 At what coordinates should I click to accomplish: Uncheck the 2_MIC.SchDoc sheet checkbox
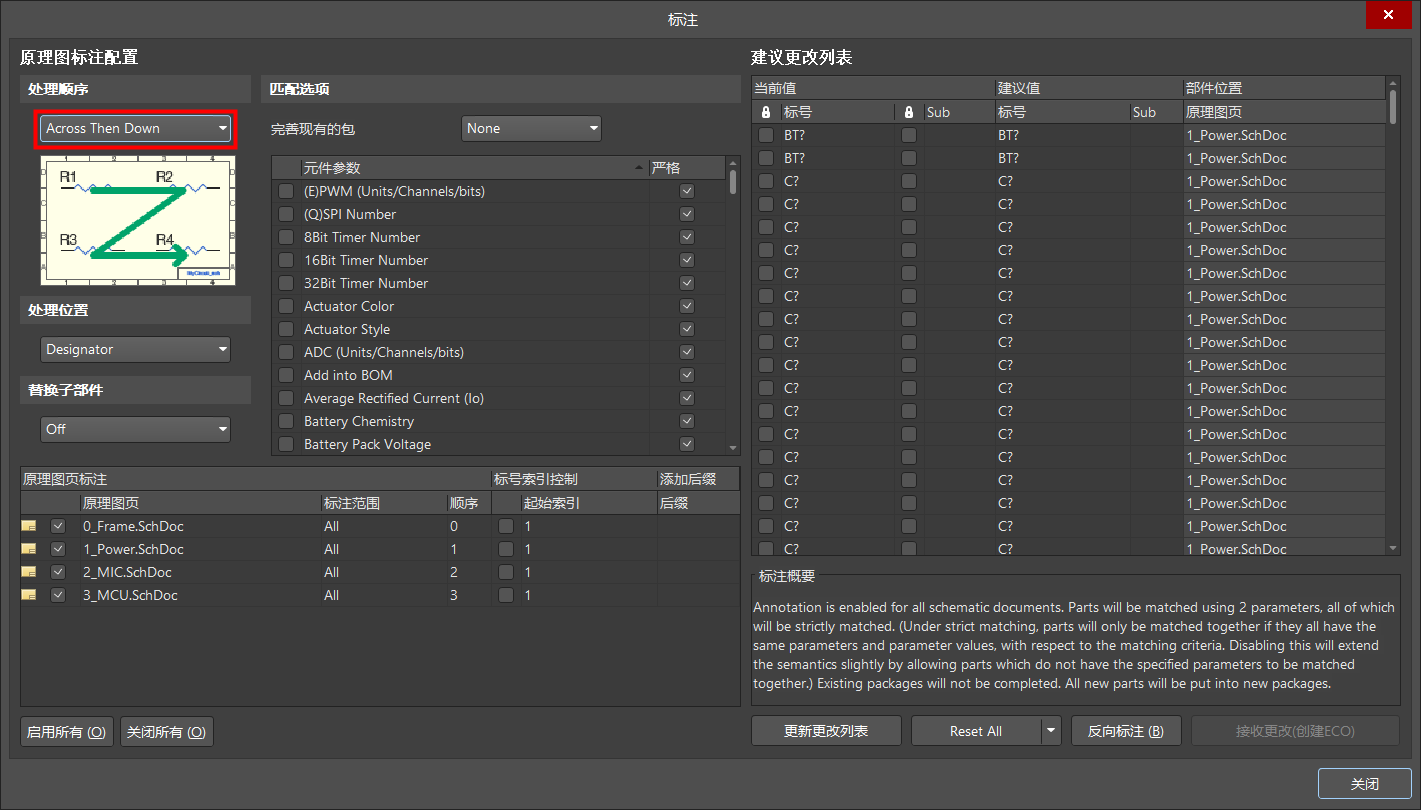(x=58, y=572)
